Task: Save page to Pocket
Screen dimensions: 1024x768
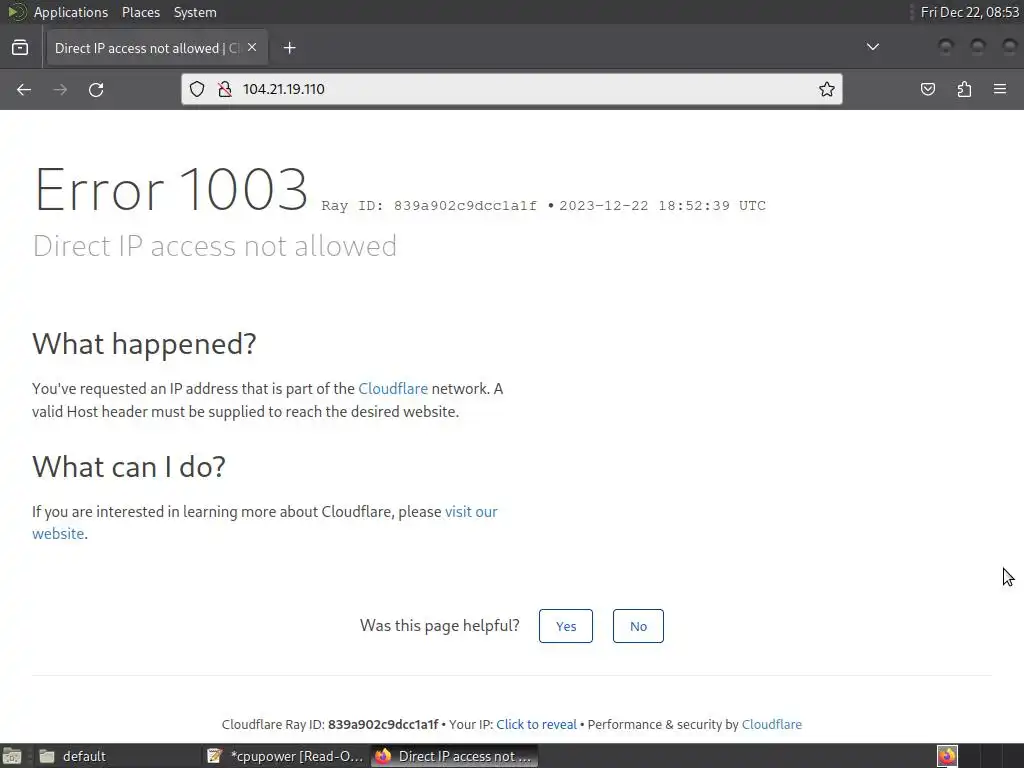Action: [927, 89]
